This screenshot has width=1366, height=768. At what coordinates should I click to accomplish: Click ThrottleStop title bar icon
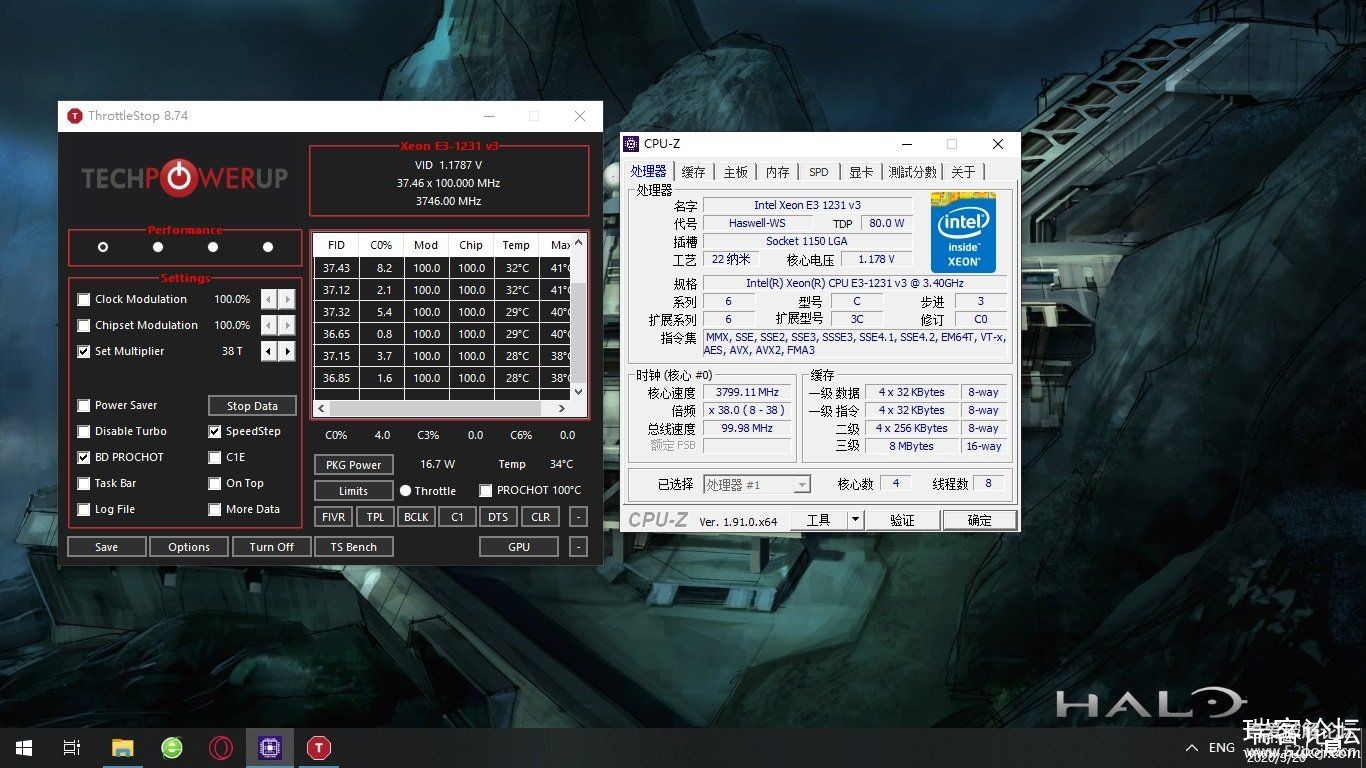[75, 116]
